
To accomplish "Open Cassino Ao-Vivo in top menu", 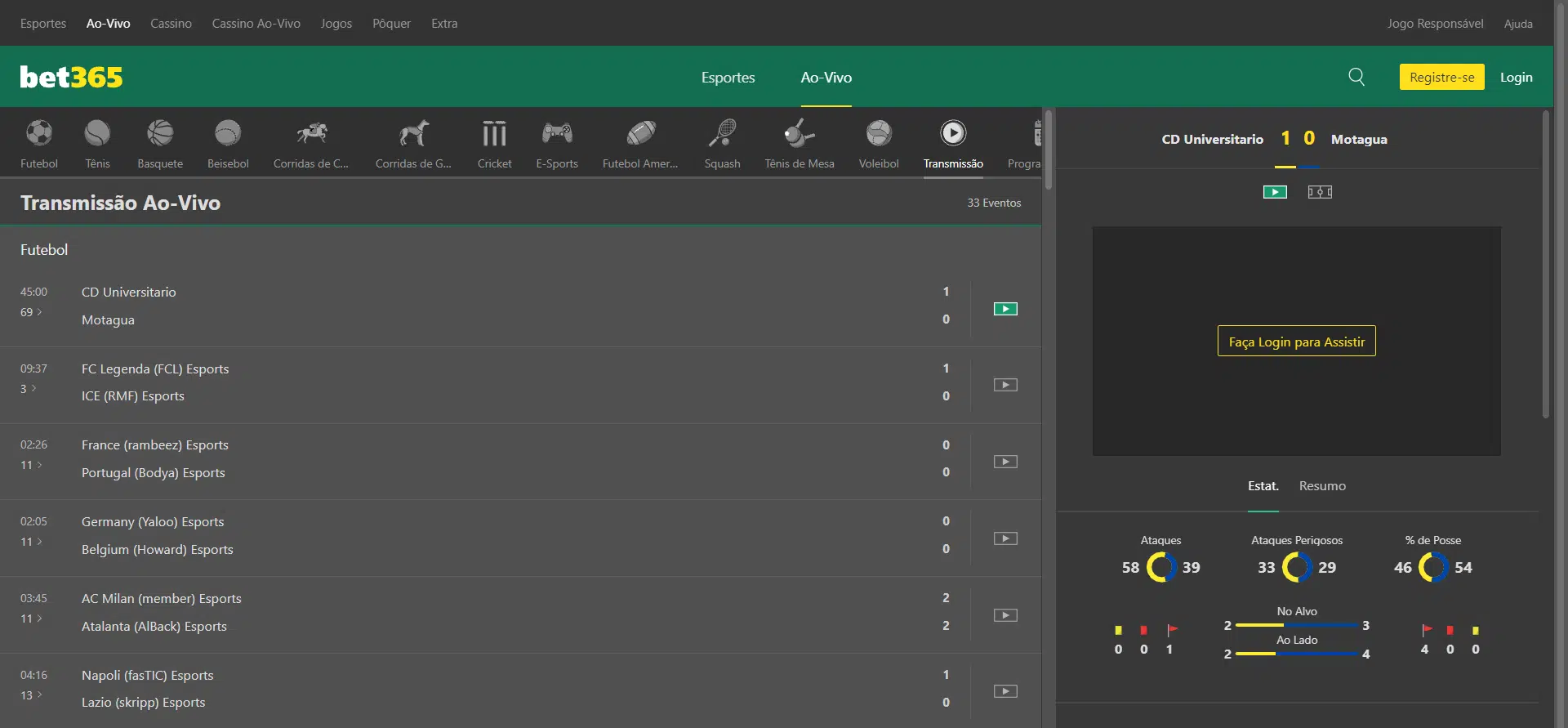I will click(x=256, y=24).
